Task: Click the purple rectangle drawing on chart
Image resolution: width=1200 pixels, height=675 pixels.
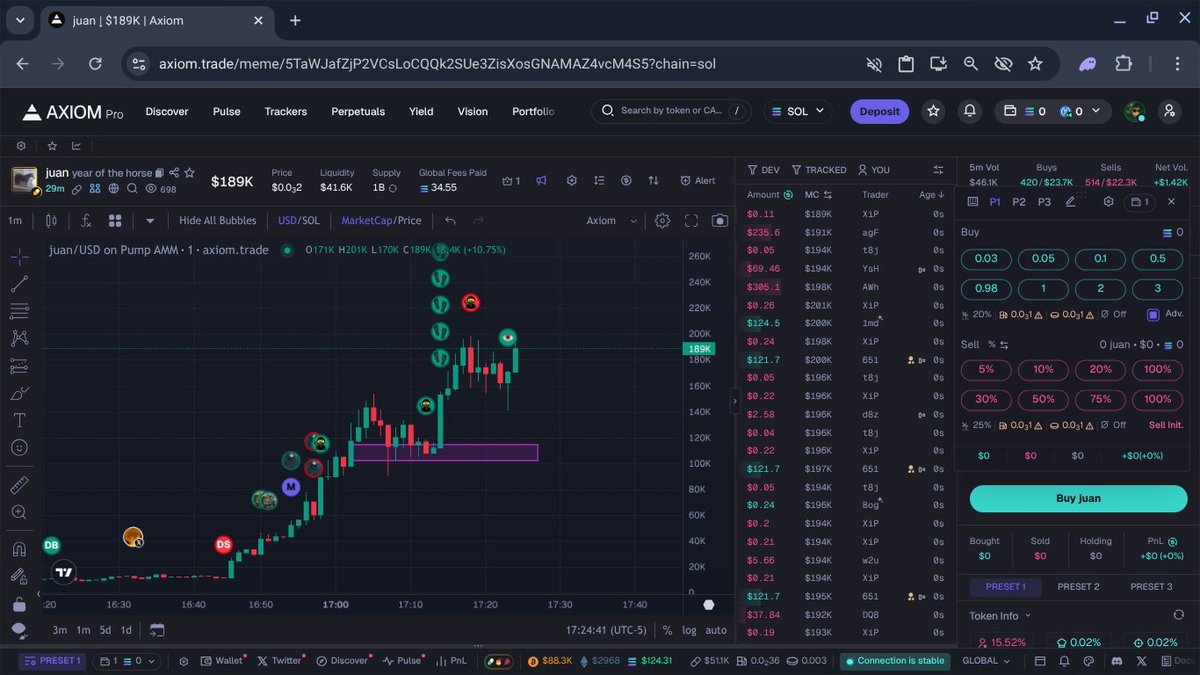Action: tap(445, 453)
